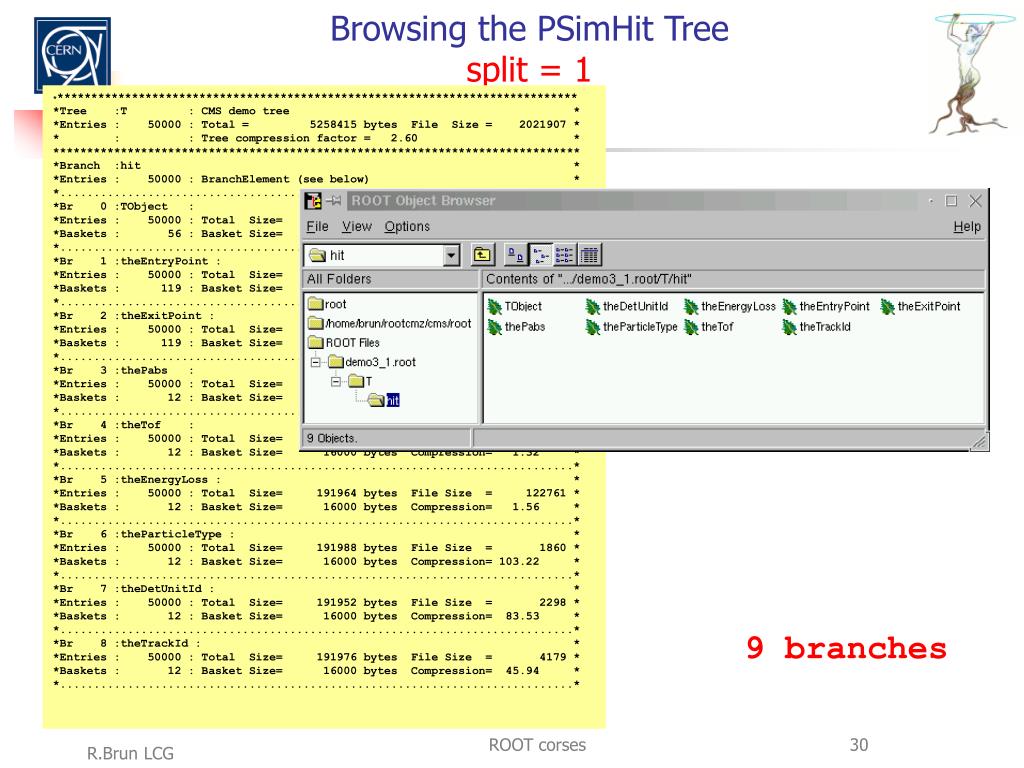
Task: Select the root folder icon in tree
Action: click(316, 304)
